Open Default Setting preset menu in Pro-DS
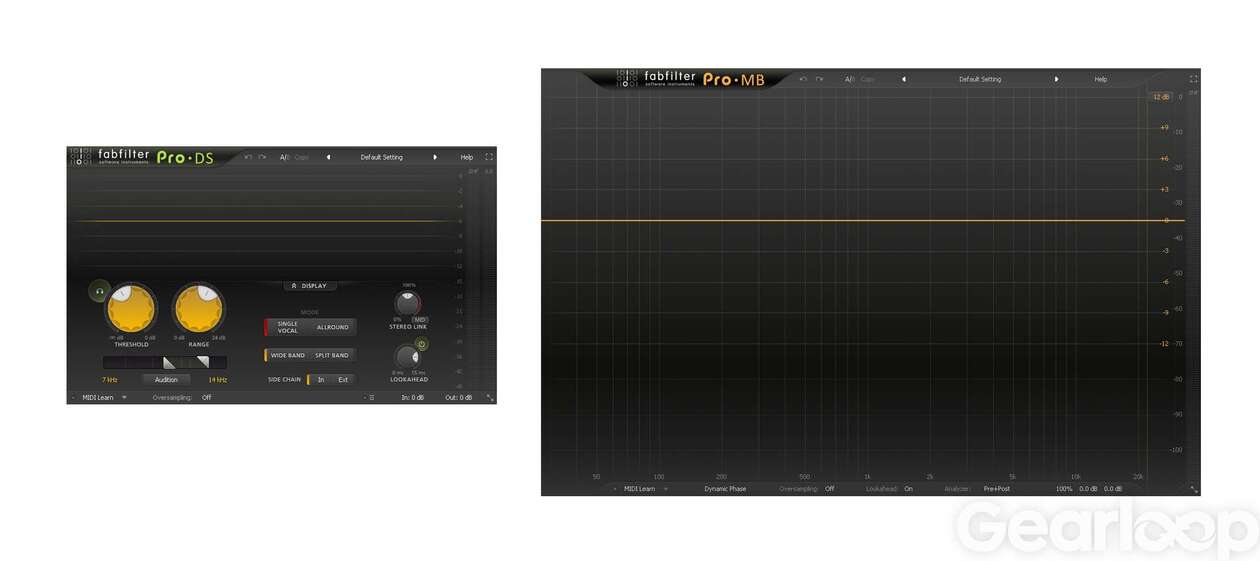Screen dimensions: 1260x561 pyautogui.click(x=381, y=157)
